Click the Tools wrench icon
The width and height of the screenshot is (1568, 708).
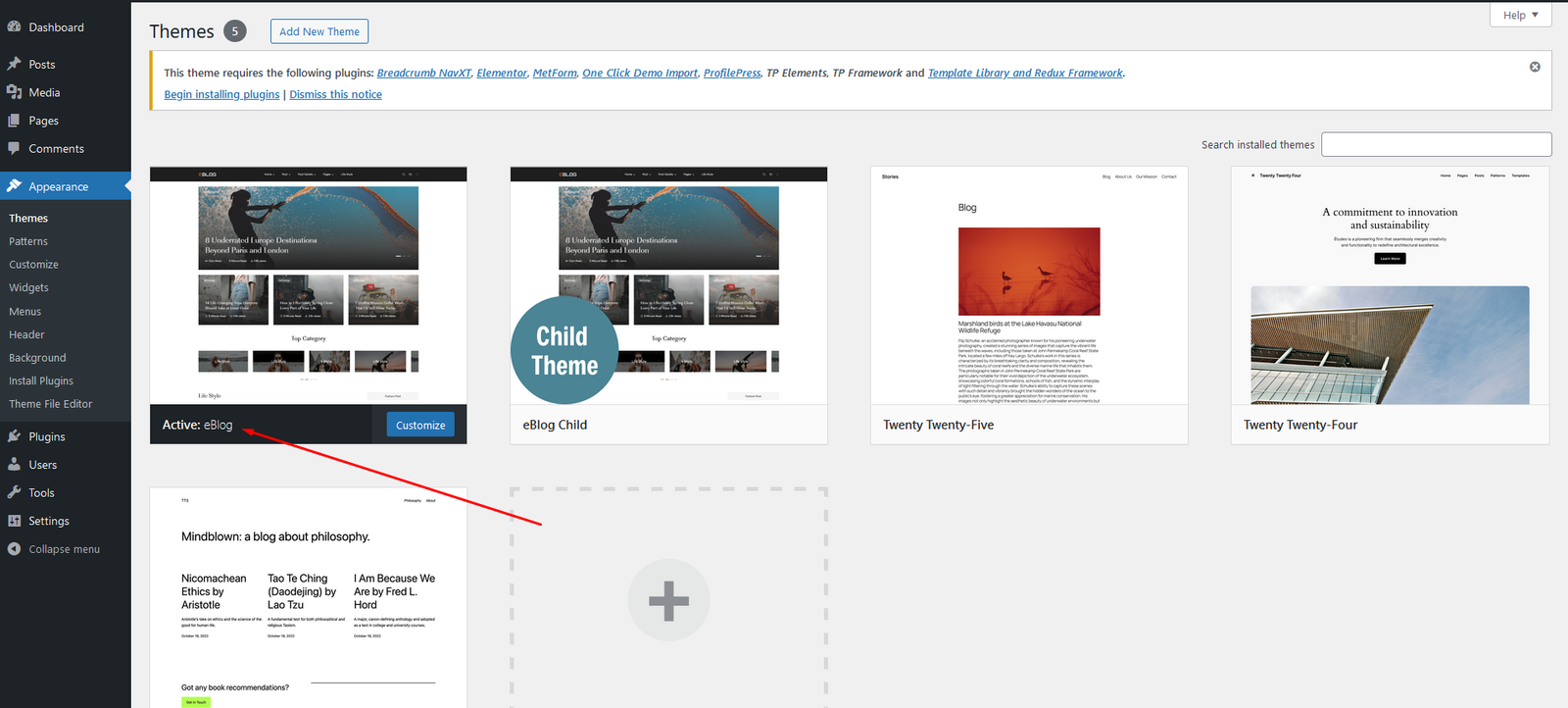pyautogui.click(x=14, y=493)
